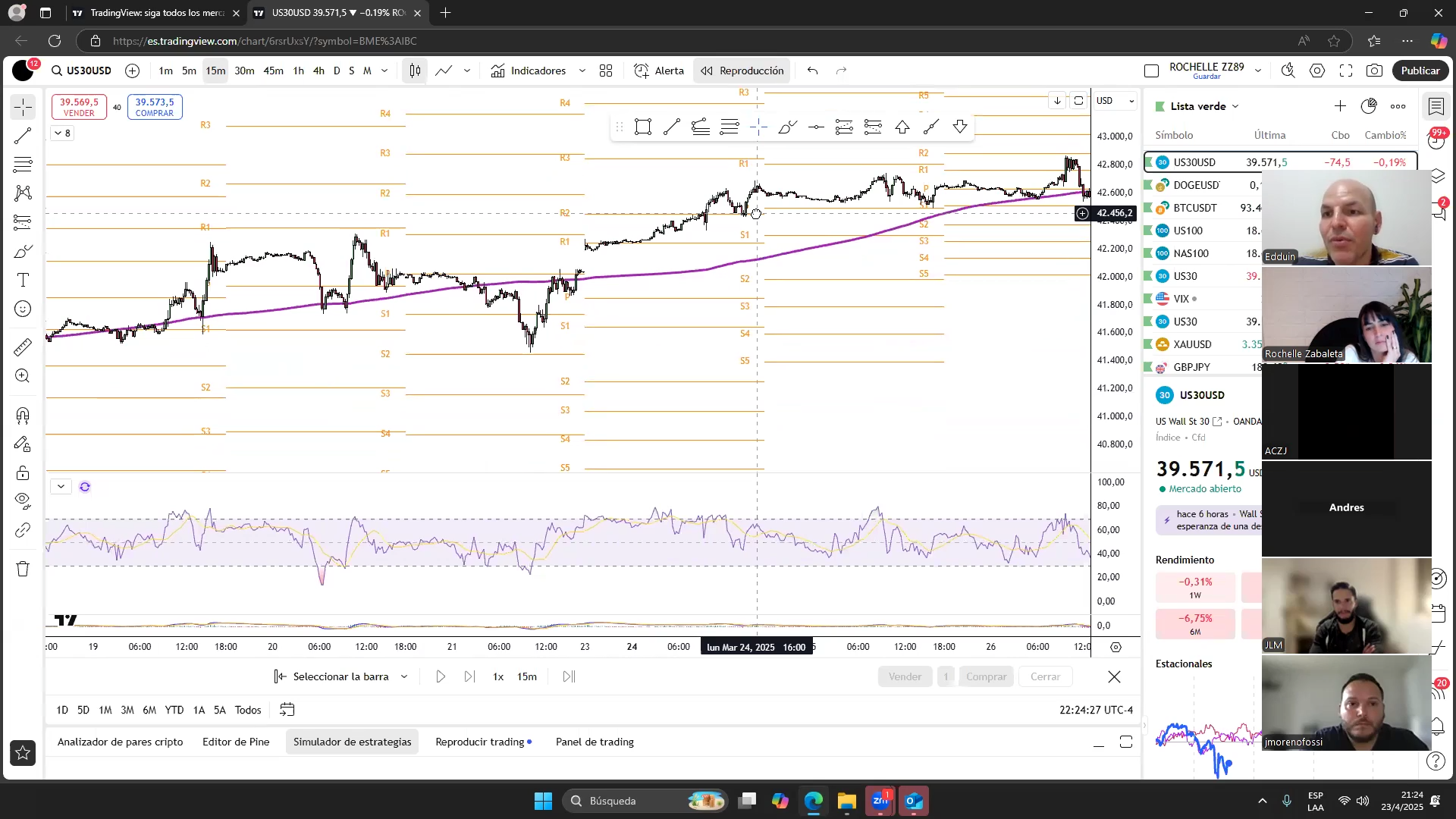Take a chart snapshot
Viewport: 1456px width, 819px height.
[x=1374, y=71]
